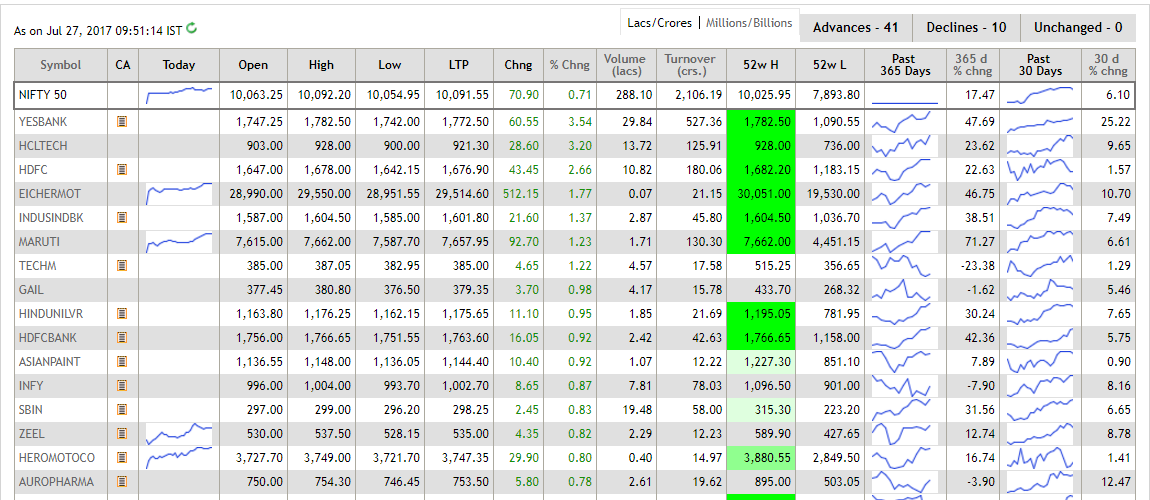Select HEROMOTOCO 52w high cell 3,880.55
Image resolution: width=1150 pixels, height=500 pixels.
pyautogui.click(x=760, y=457)
